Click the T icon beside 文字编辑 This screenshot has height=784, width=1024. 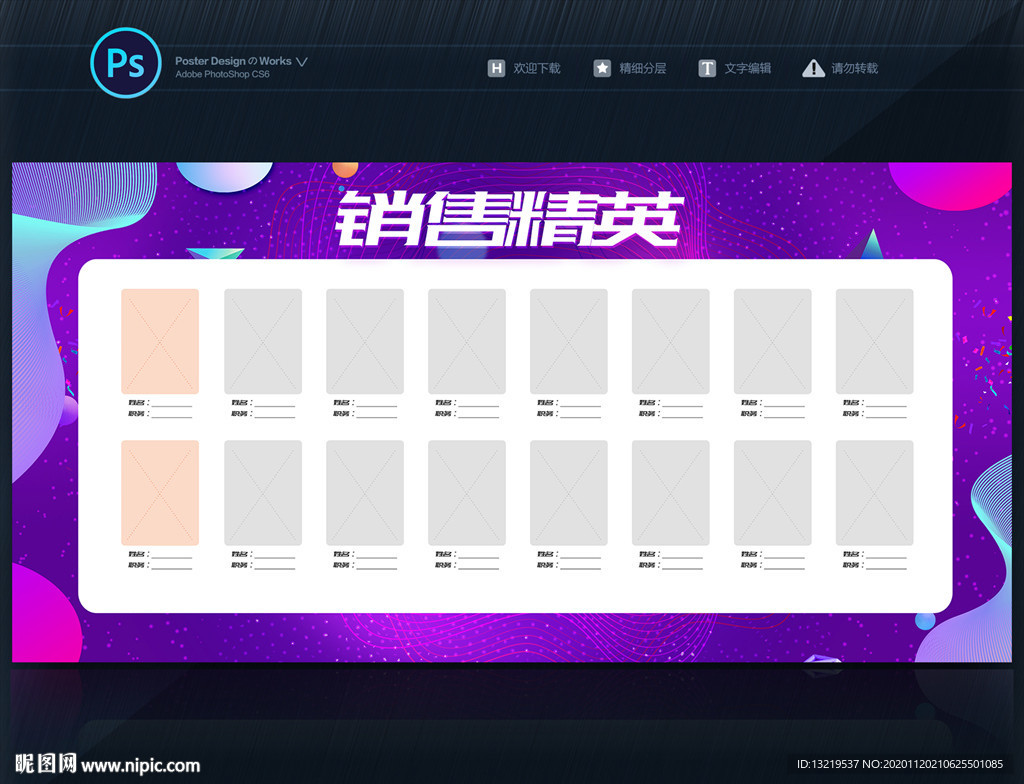coord(707,68)
